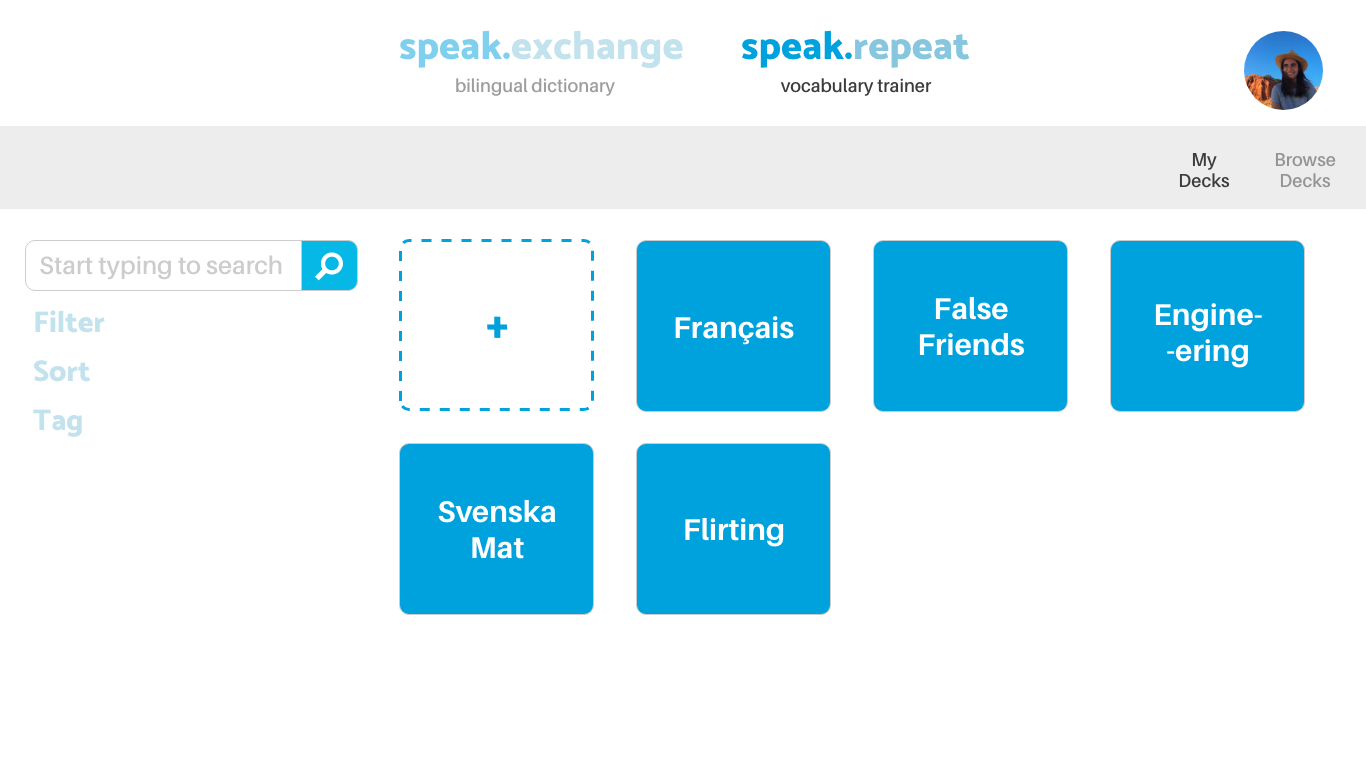Expand the Filter options
The height and width of the screenshot is (768, 1366).
coord(69,322)
